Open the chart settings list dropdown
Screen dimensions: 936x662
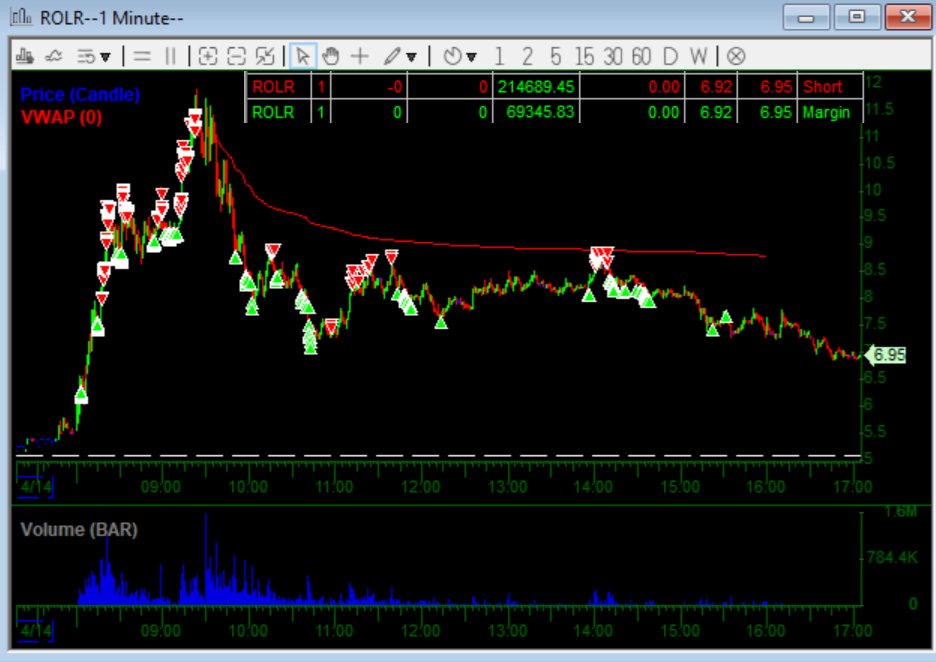pyautogui.click(x=94, y=57)
